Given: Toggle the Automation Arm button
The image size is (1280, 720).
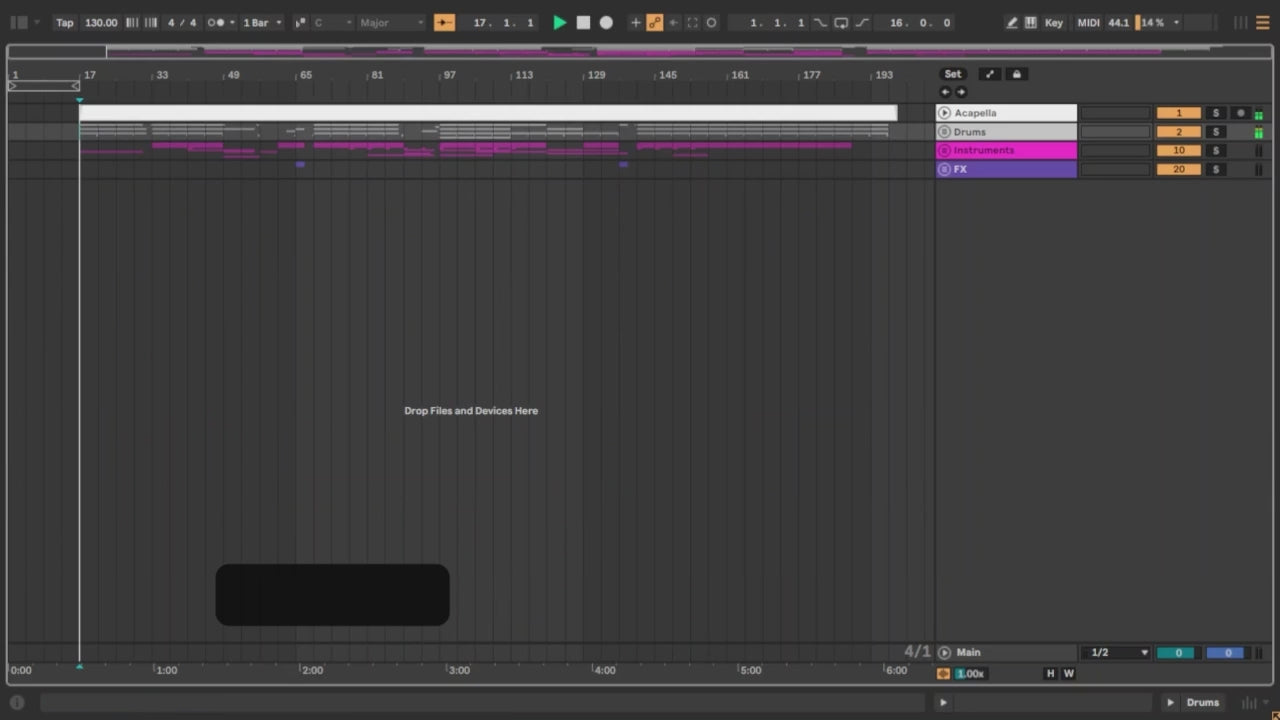Looking at the screenshot, I should coord(654,22).
